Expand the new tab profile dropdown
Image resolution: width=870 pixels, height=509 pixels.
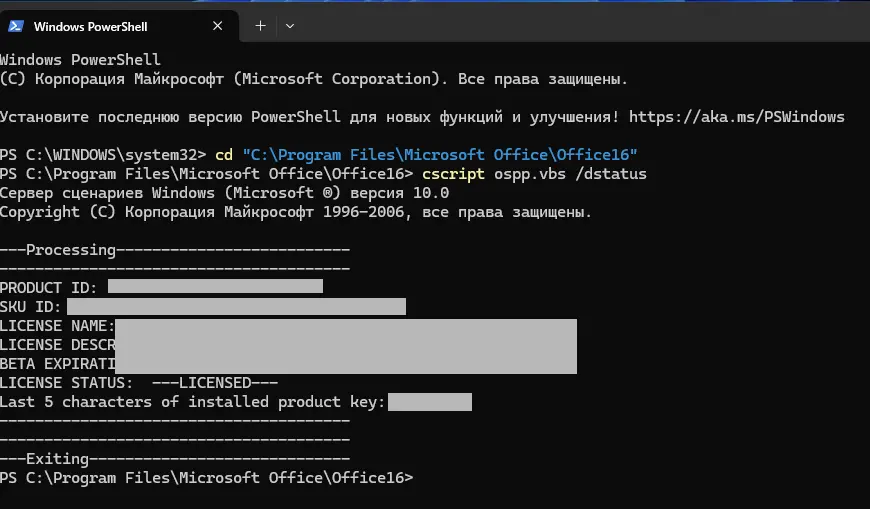[x=290, y=26]
